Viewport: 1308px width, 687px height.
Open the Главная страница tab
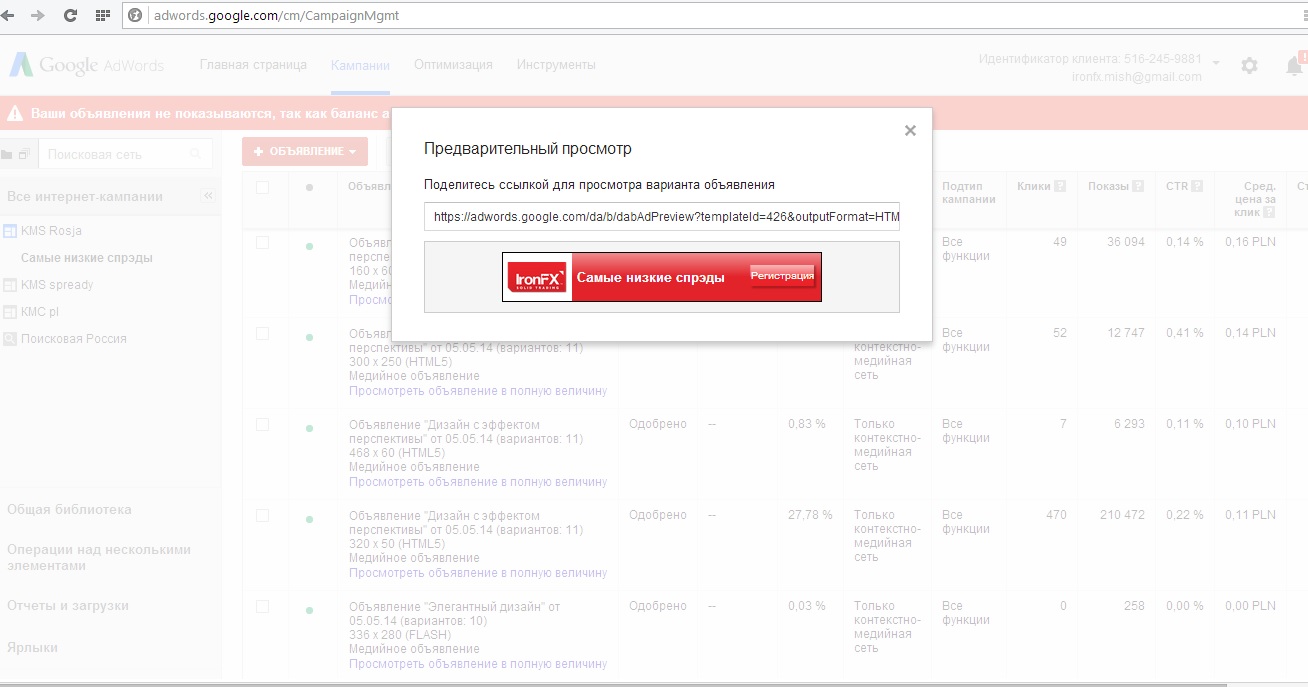(x=253, y=65)
